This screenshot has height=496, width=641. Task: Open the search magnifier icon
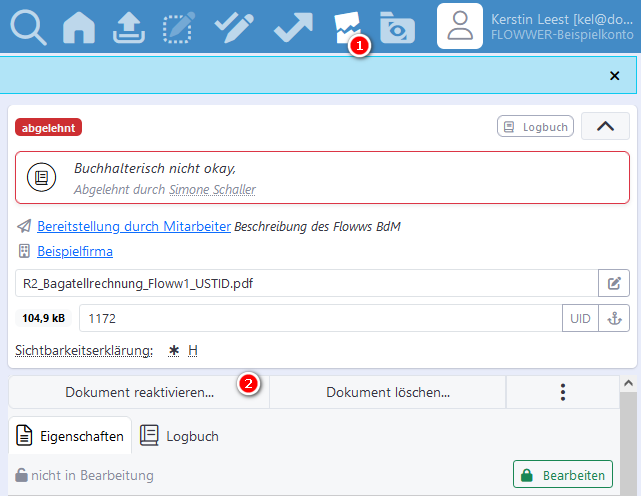(28, 27)
